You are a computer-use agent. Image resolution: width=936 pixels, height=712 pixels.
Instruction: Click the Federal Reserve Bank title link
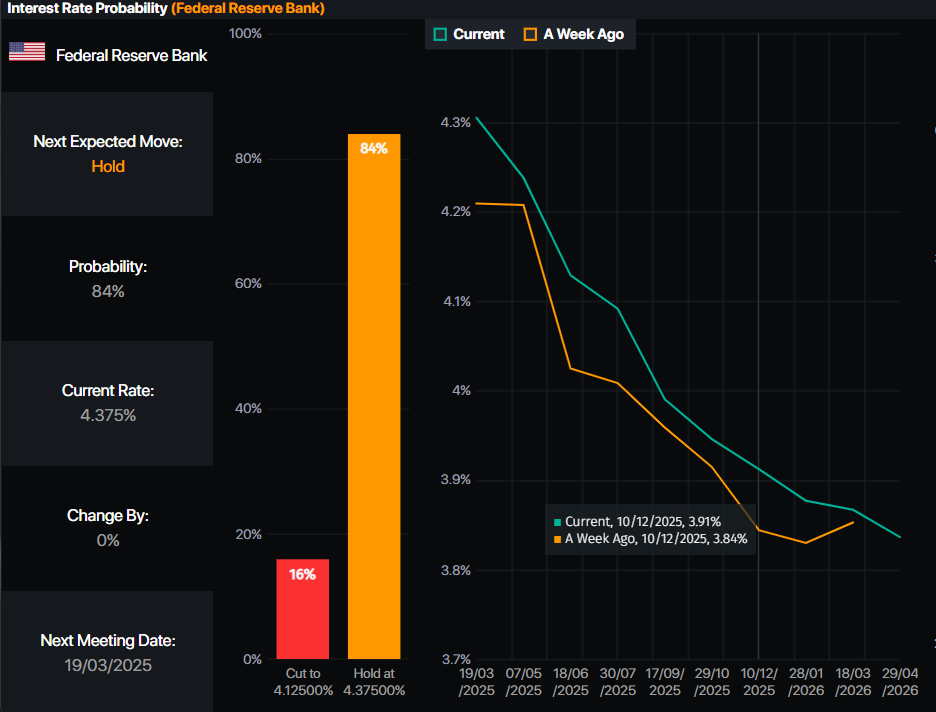click(x=248, y=8)
